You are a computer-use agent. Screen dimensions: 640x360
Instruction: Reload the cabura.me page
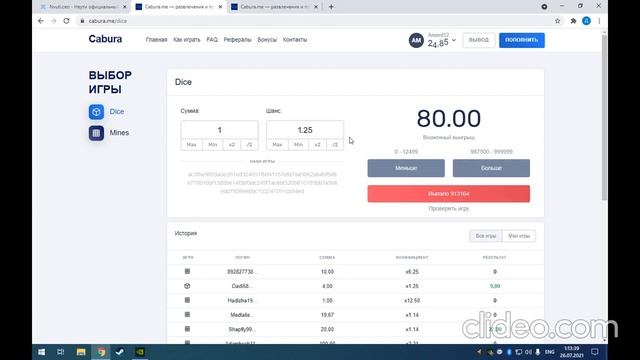click(x=66, y=21)
